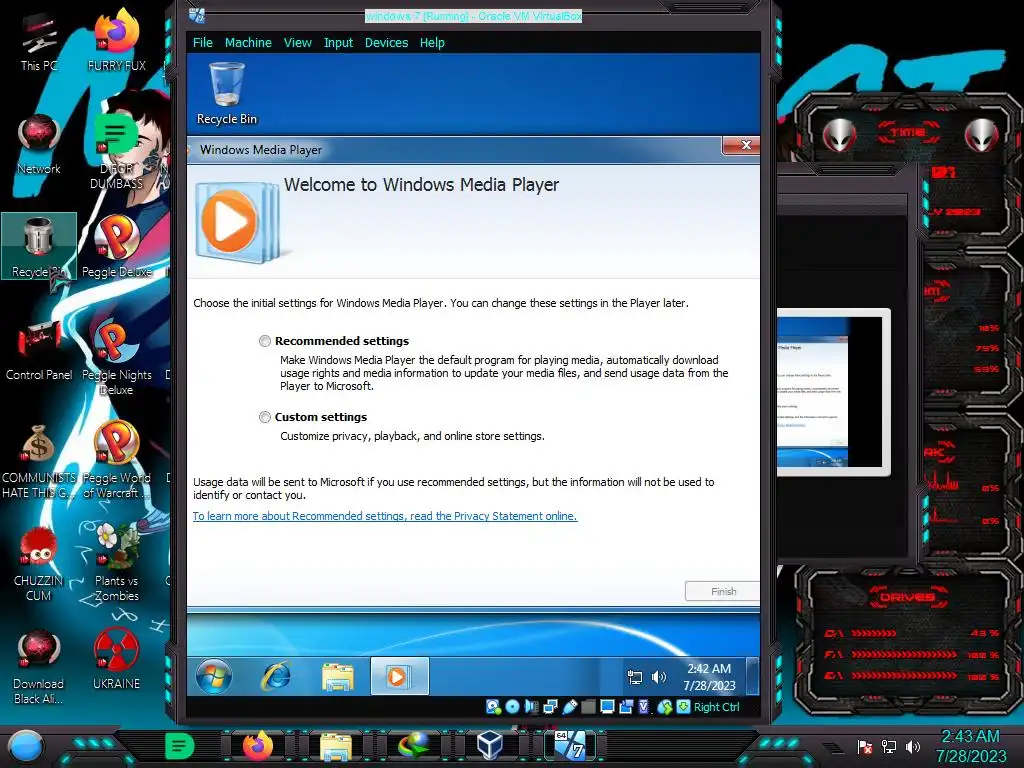Launch Internet Explorer from guest taskbar
This screenshot has width=1024, height=768.
tap(276, 677)
